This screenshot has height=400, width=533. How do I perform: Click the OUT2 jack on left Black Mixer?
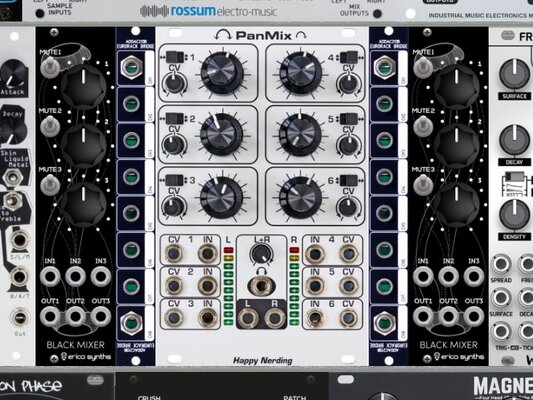75,316
